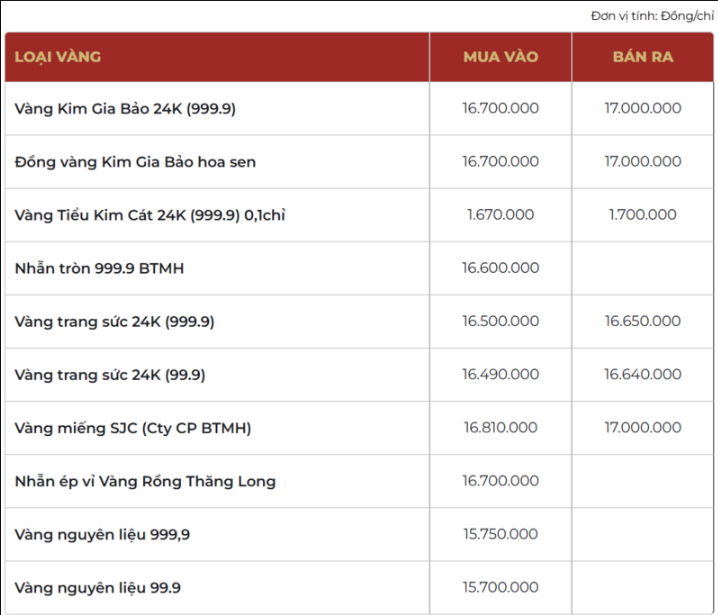The width and height of the screenshot is (718, 615).
Task: Select 'Vàng nguyên liệu 99.9' label
Action: point(98,588)
